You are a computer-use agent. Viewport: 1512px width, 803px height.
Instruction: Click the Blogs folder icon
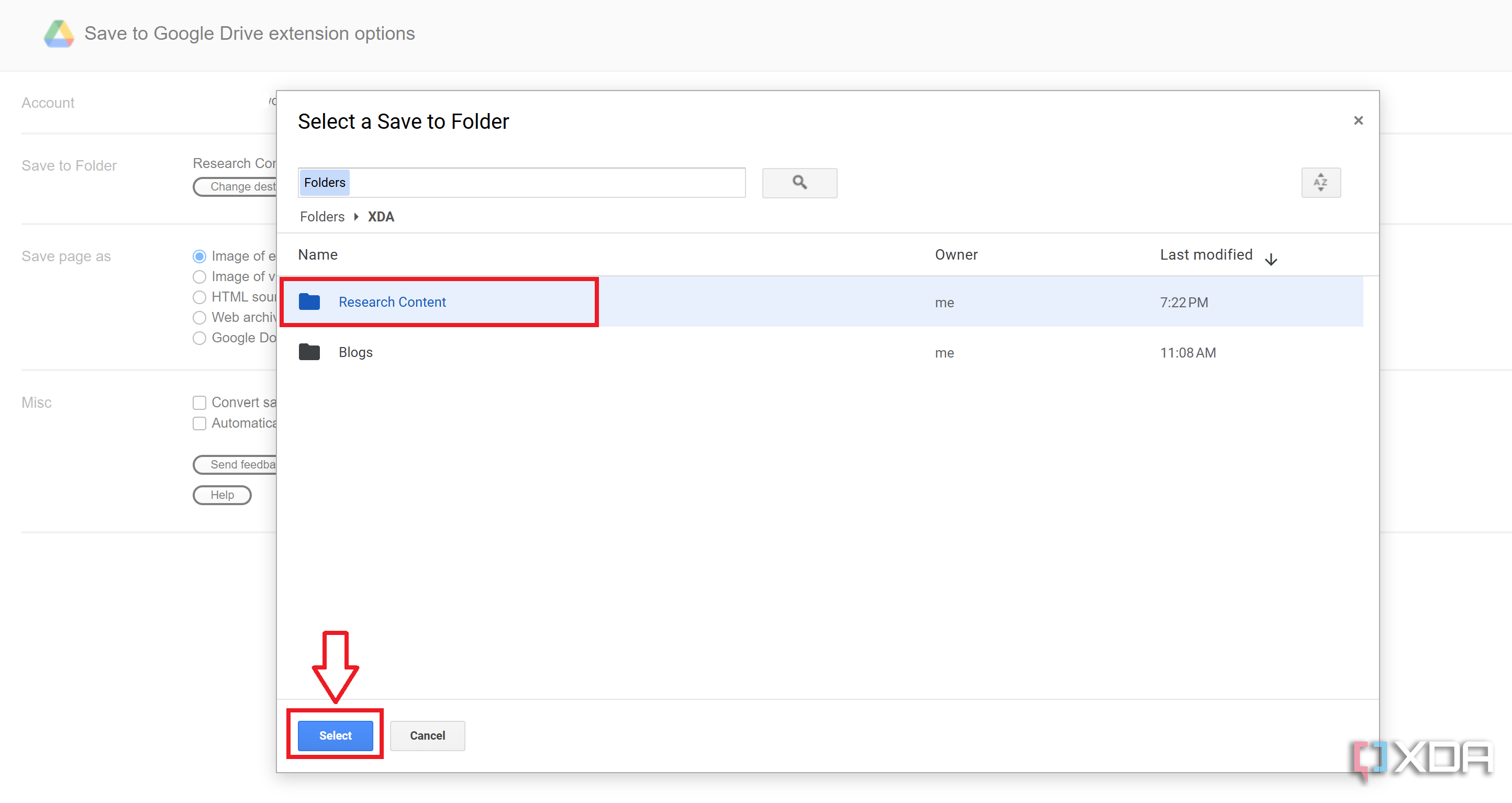(309, 352)
